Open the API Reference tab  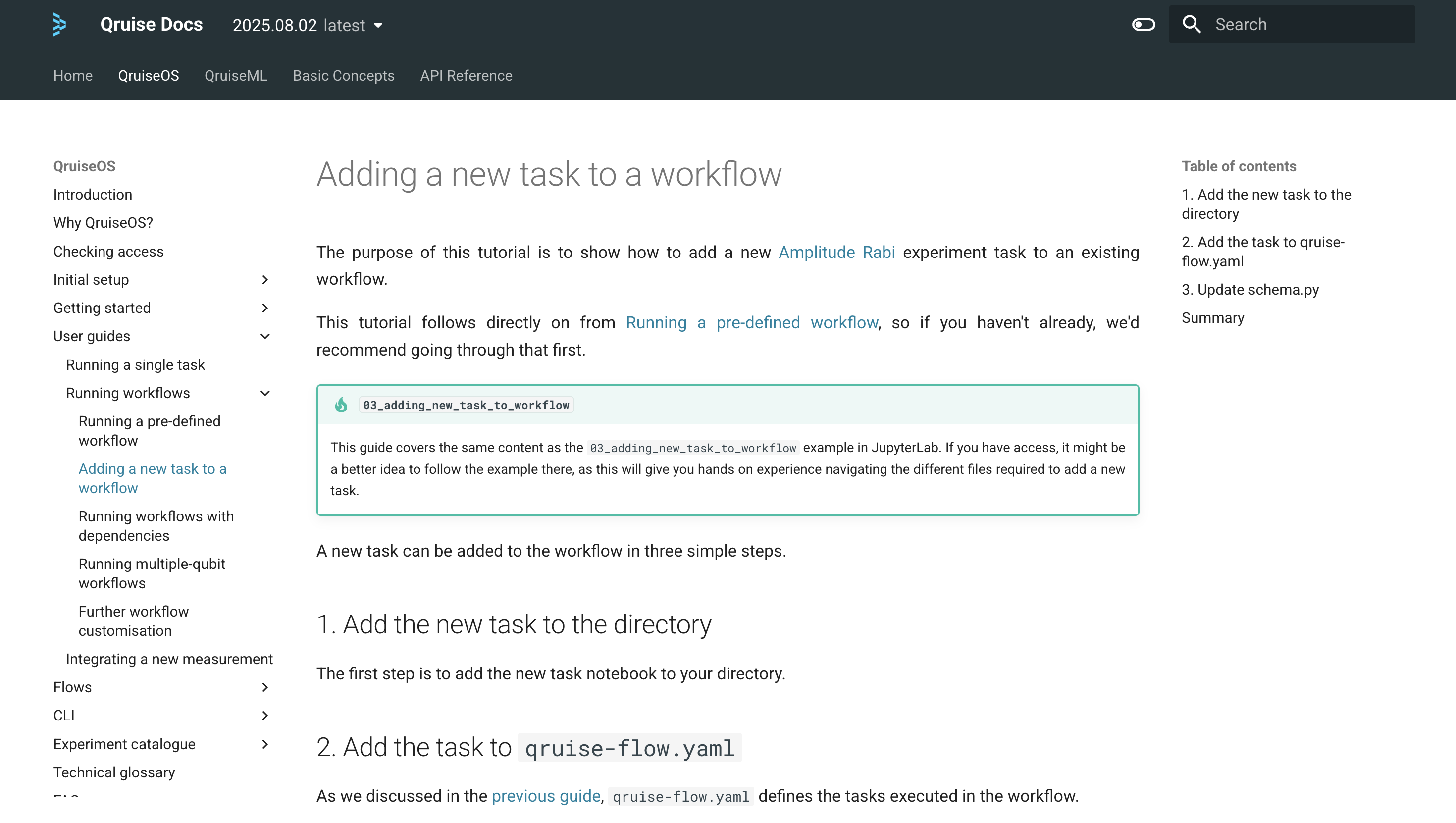[x=466, y=76]
